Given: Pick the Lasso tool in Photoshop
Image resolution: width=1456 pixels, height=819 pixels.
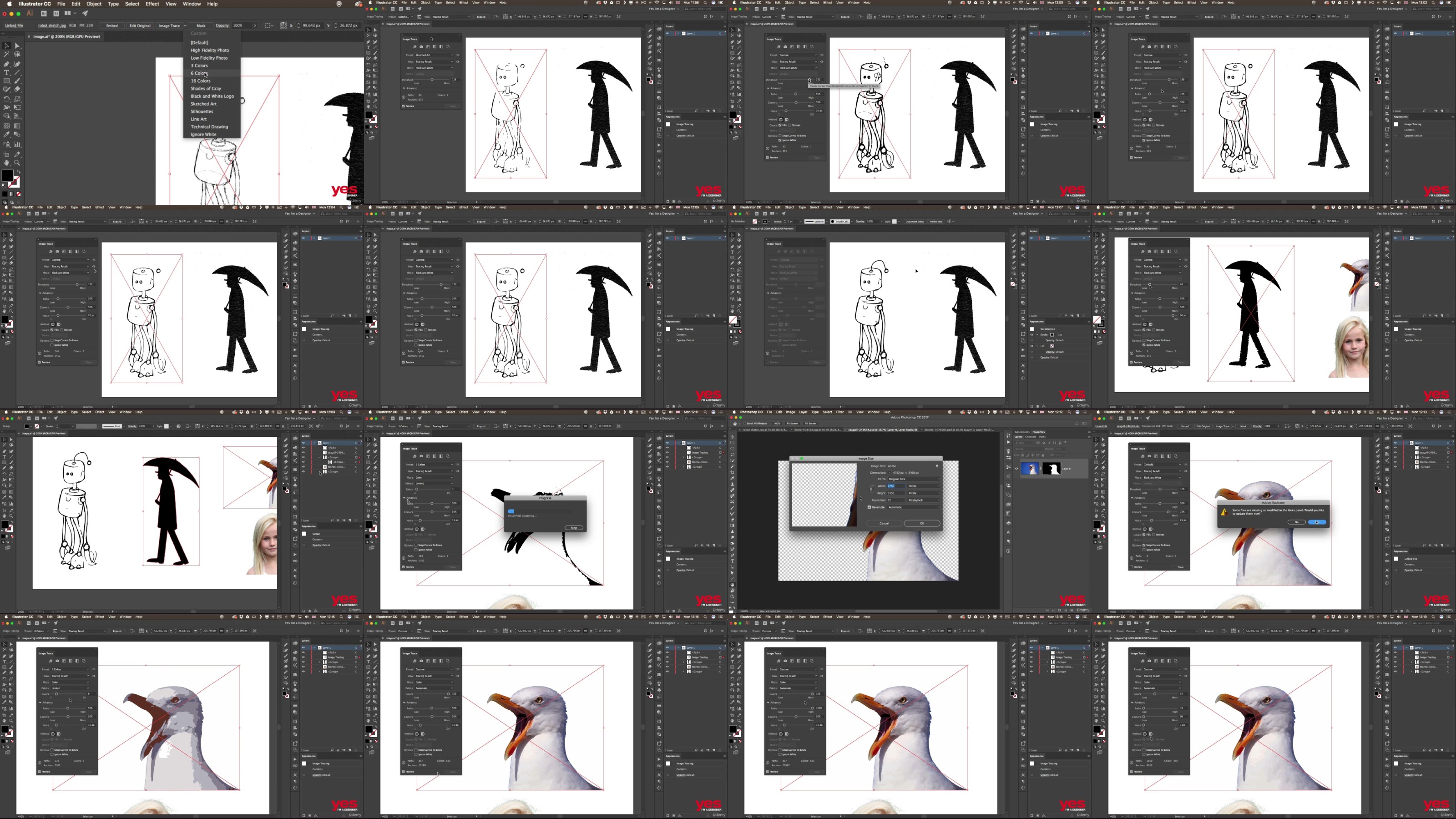Looking at the screenshot, I should [x=733, y=455].
